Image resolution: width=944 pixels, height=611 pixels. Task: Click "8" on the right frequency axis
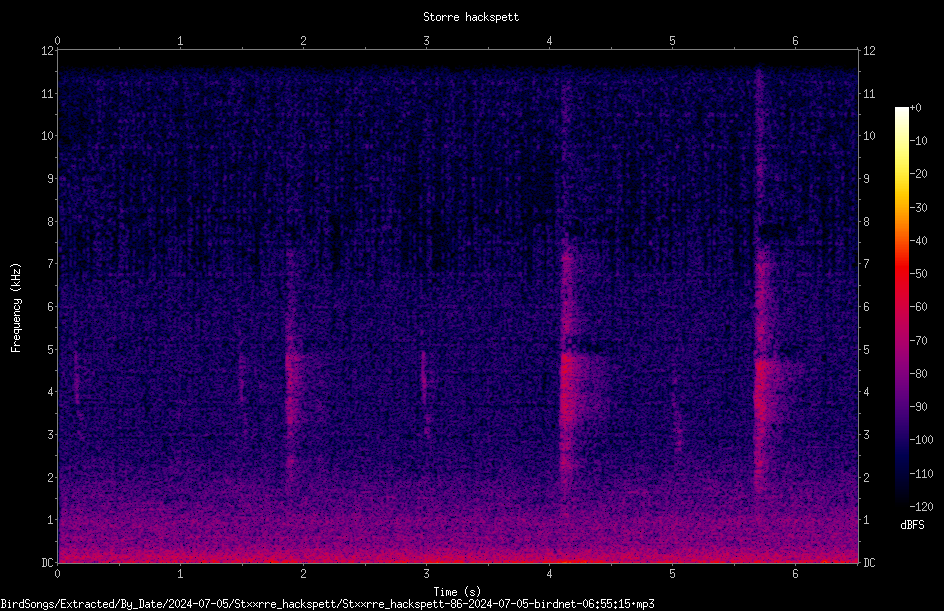tap(866, 222)
